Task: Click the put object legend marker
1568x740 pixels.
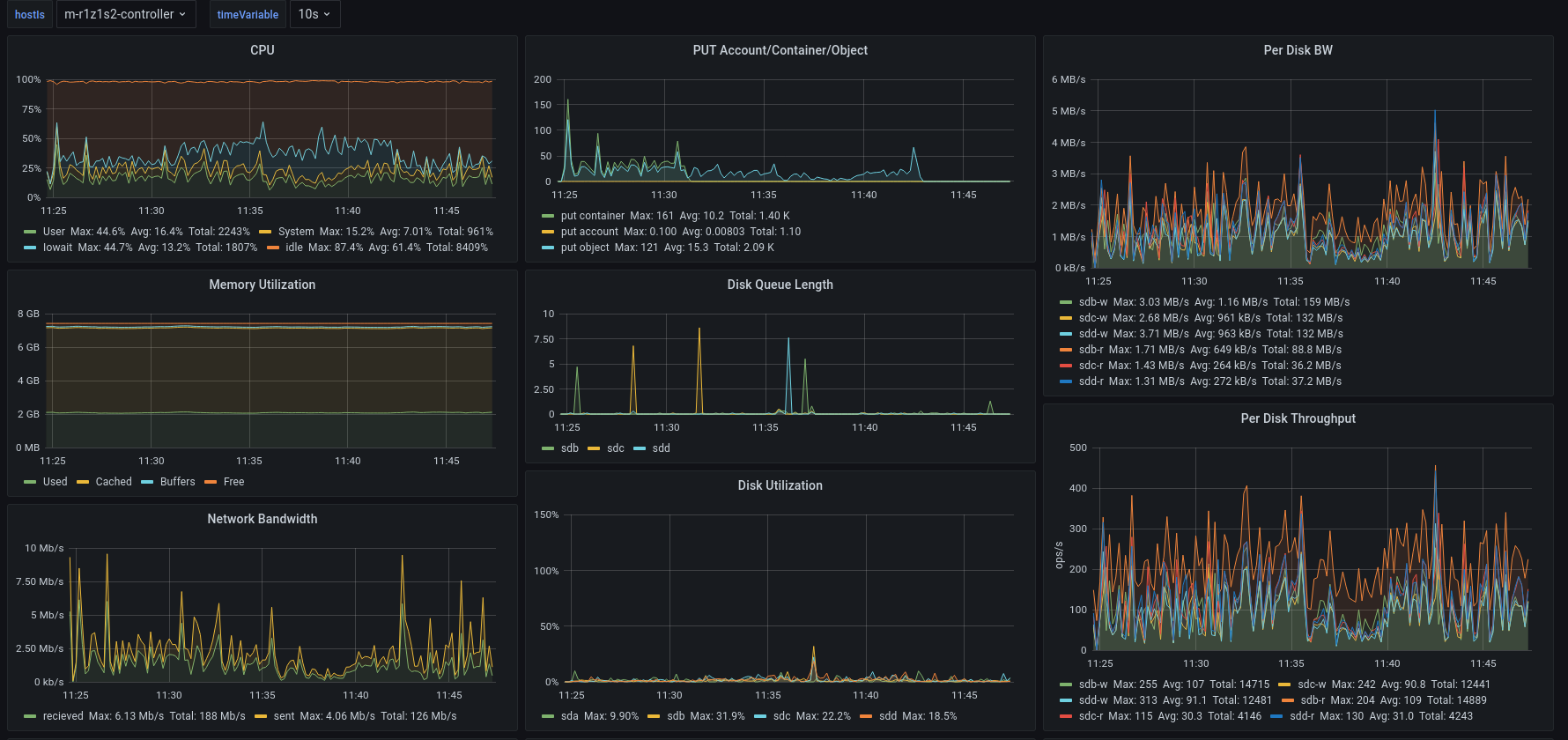Action: click(x=548, y=248)
